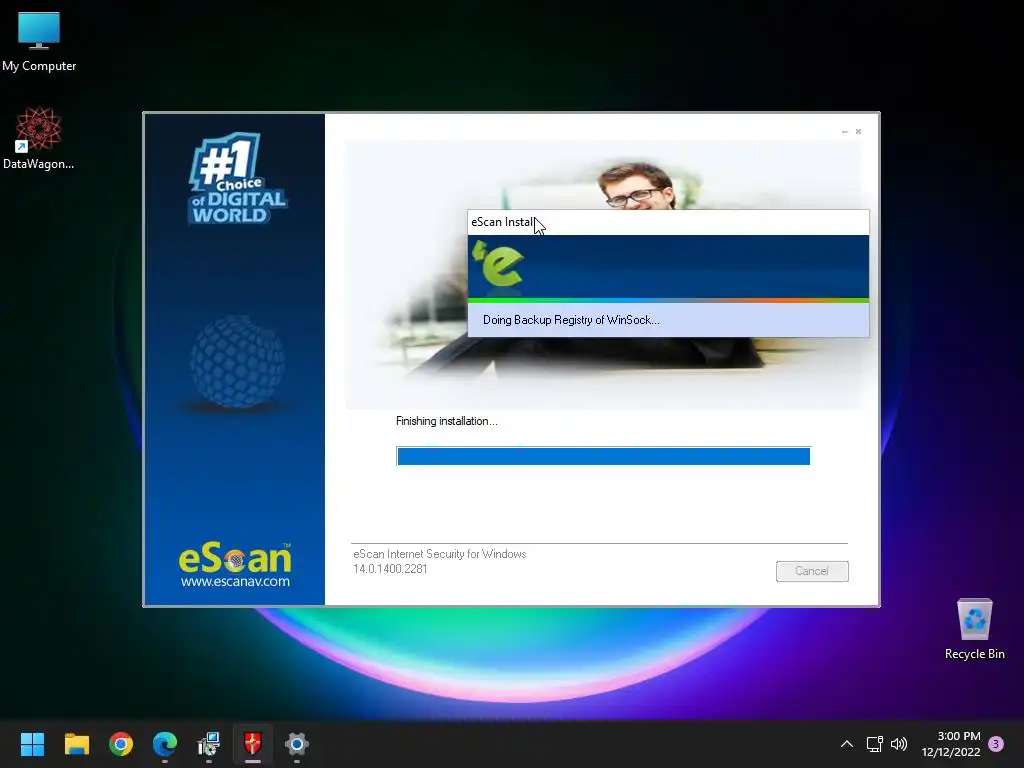The image size is (1024, 768).
Task: Minimize the eScan installer window
Action: click(844, 132)
